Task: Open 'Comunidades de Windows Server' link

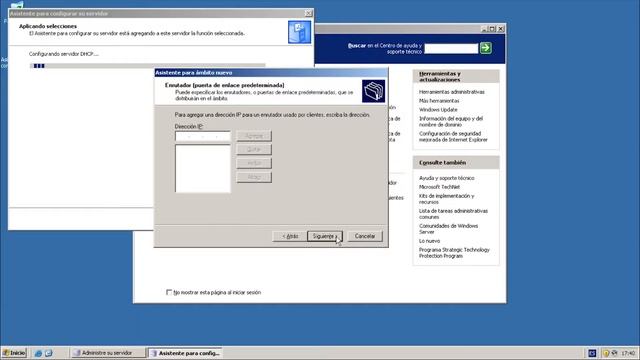Action: click(448, 229)
